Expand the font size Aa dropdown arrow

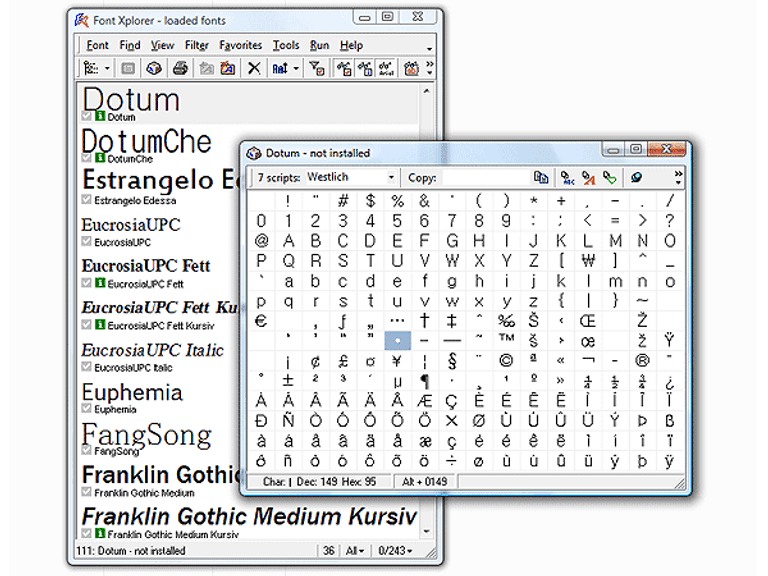point(296,68)
